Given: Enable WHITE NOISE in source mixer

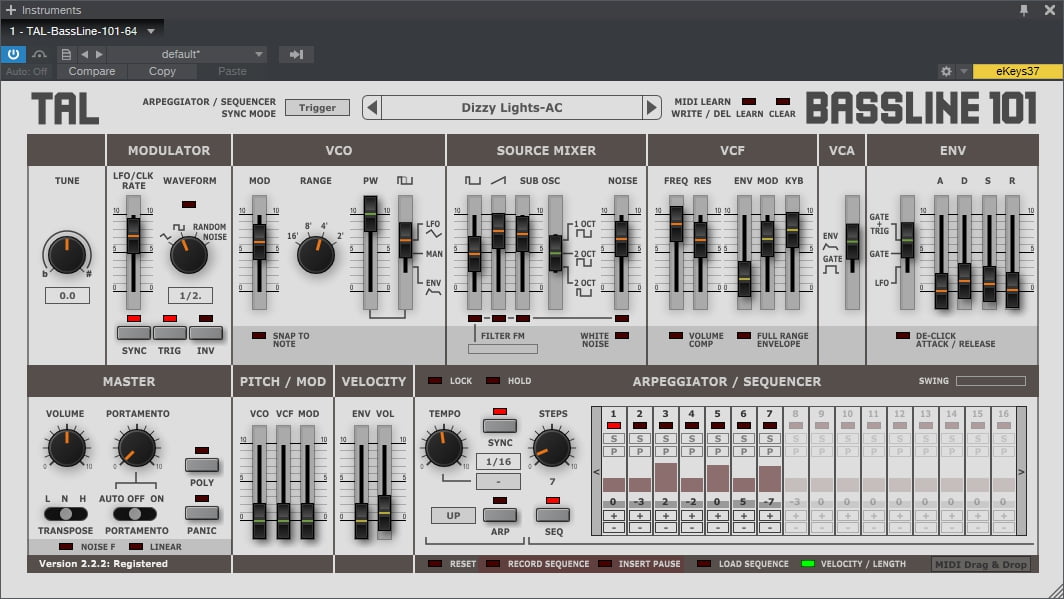Looking at the screenshot, I should click(622, 336).
